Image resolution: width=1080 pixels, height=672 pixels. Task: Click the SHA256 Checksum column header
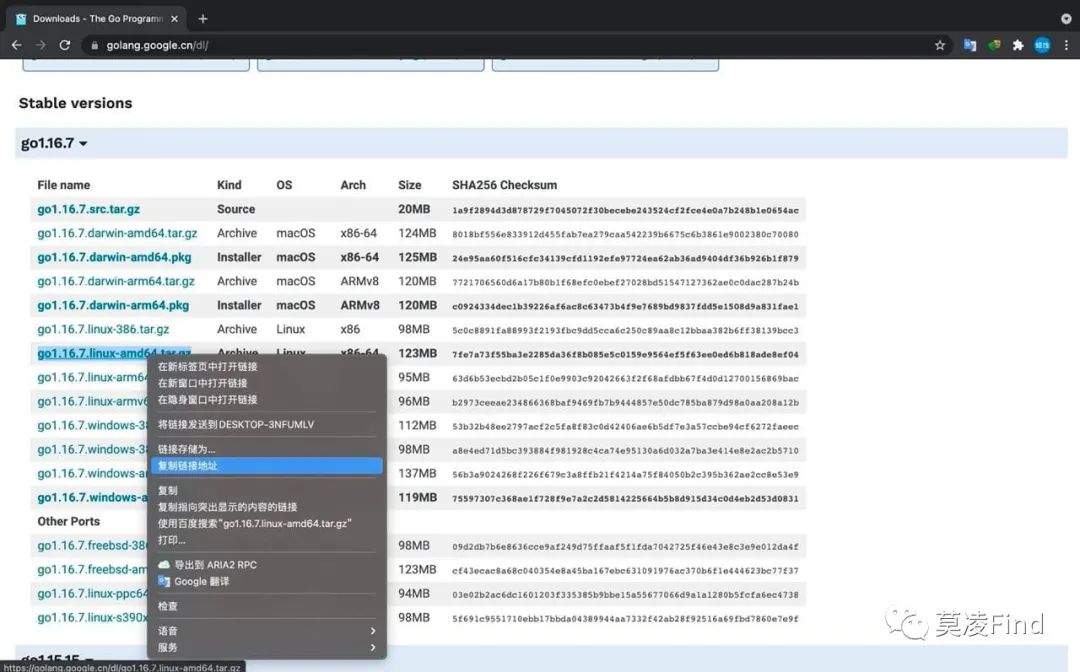(504, 185)
